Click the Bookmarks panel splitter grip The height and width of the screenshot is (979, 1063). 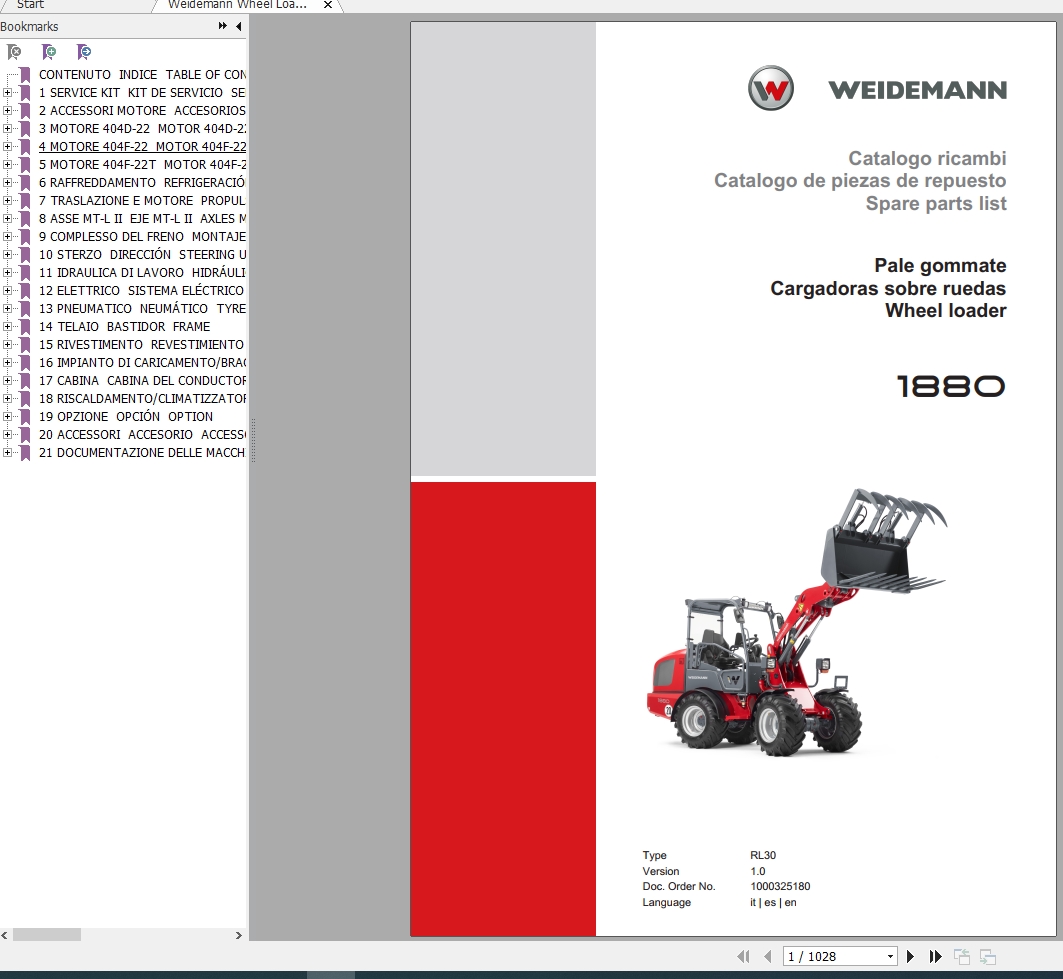pos(253,441)
